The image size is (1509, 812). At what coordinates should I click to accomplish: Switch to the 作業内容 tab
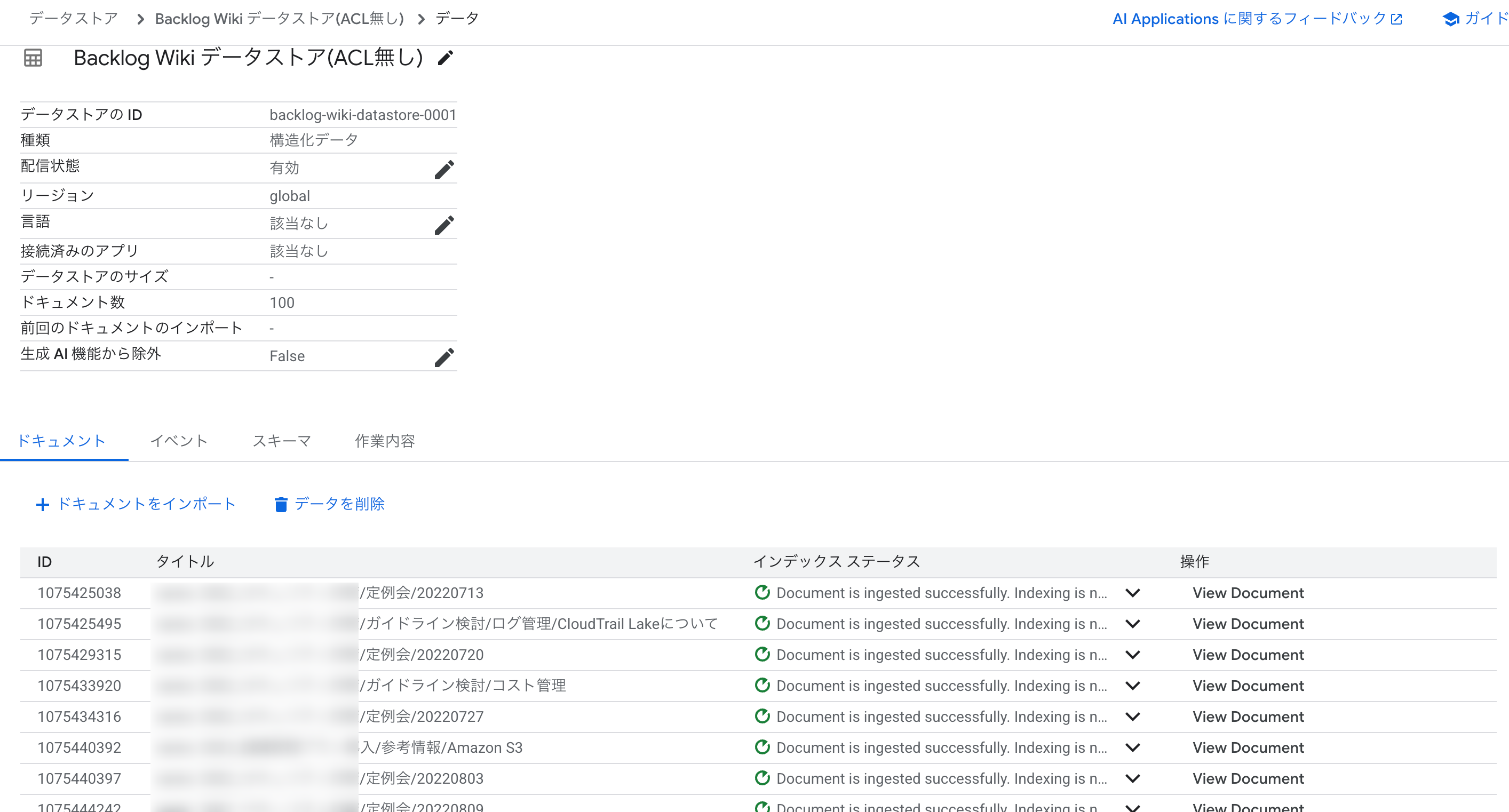[x=385, y=441]
